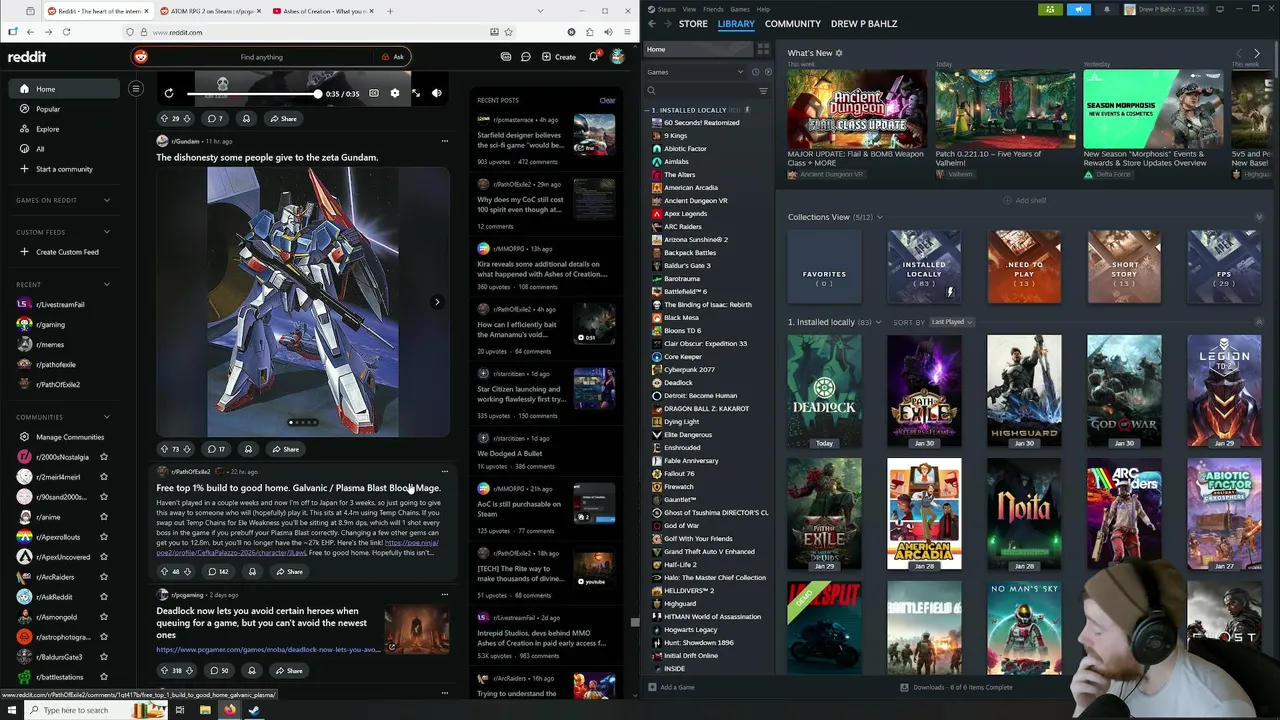The height and width of the screenshot is (720, 1280).
Task: Favorite r/2000sNostalgia with star
Action: 103,457
